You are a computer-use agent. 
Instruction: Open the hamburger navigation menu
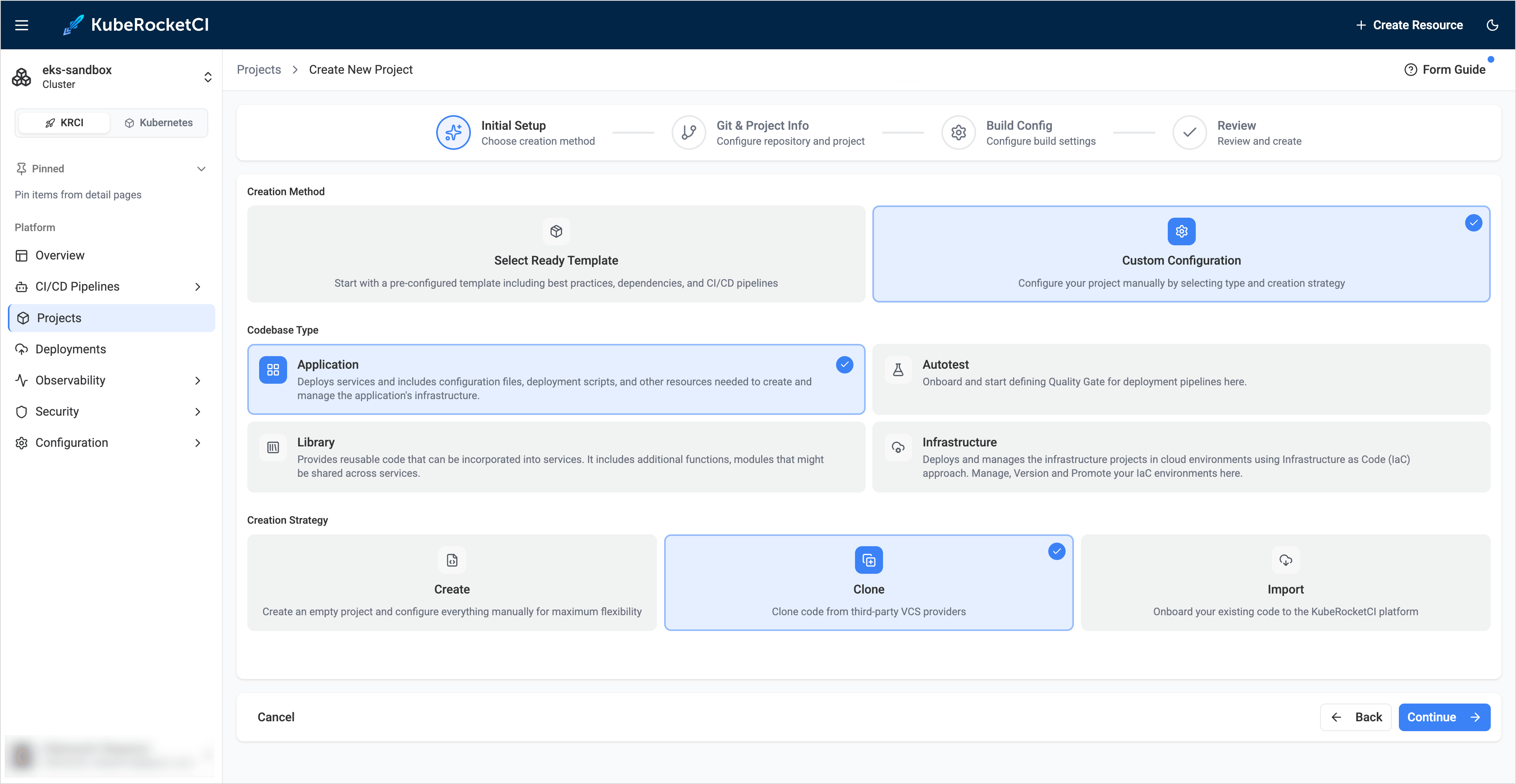22,25
